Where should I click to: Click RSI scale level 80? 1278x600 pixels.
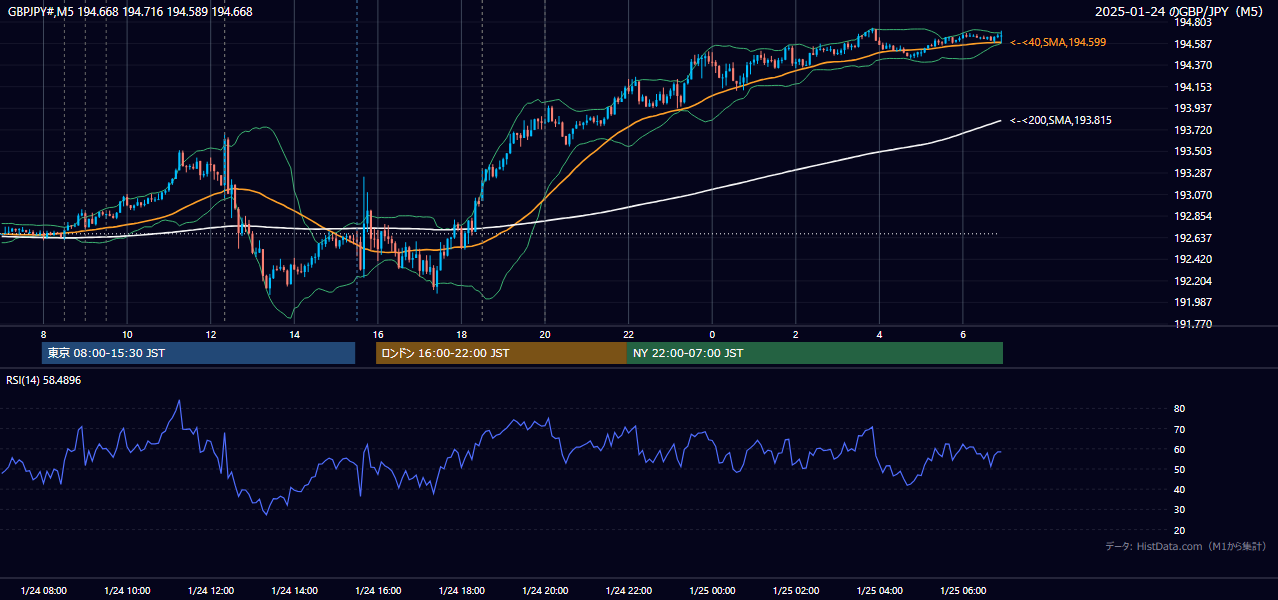pos(1179,409)
